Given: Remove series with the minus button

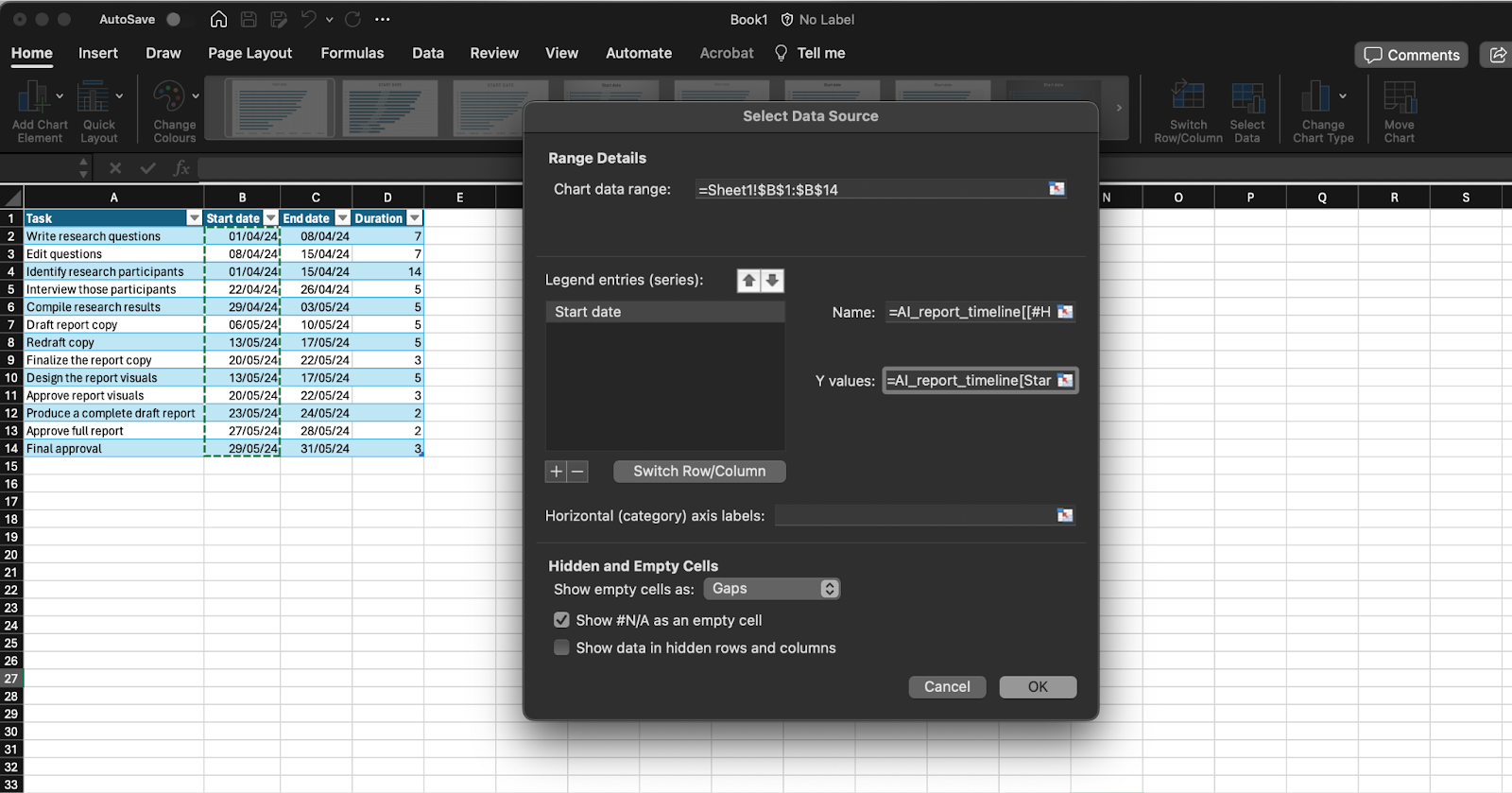Looking at the screenshot, I should pyautogui.click(x=577, y=472).
